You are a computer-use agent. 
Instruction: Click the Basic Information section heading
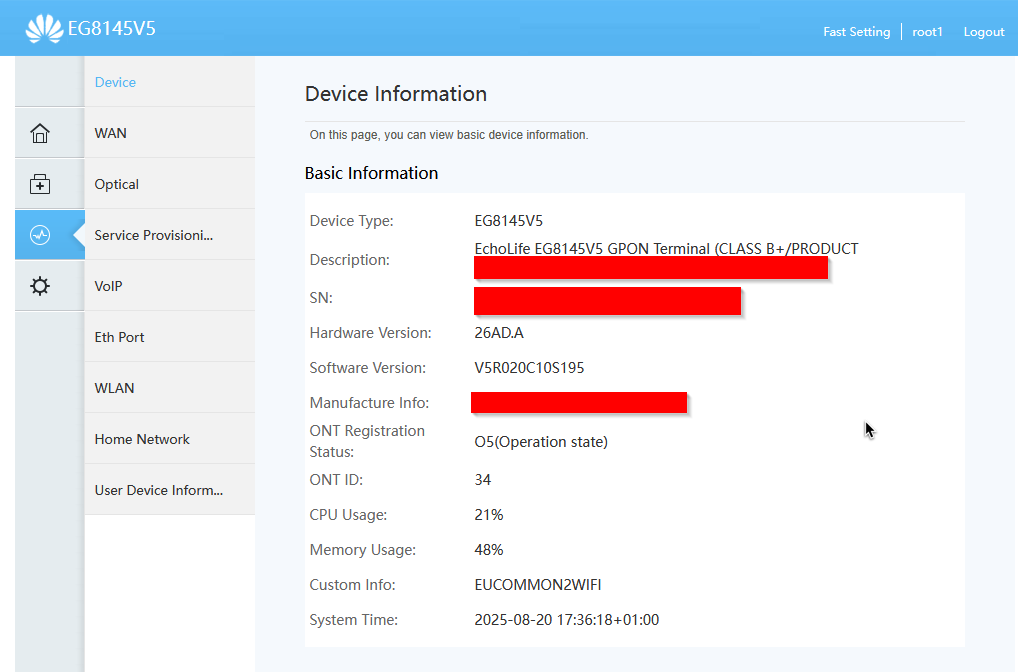tap(371, 173)
